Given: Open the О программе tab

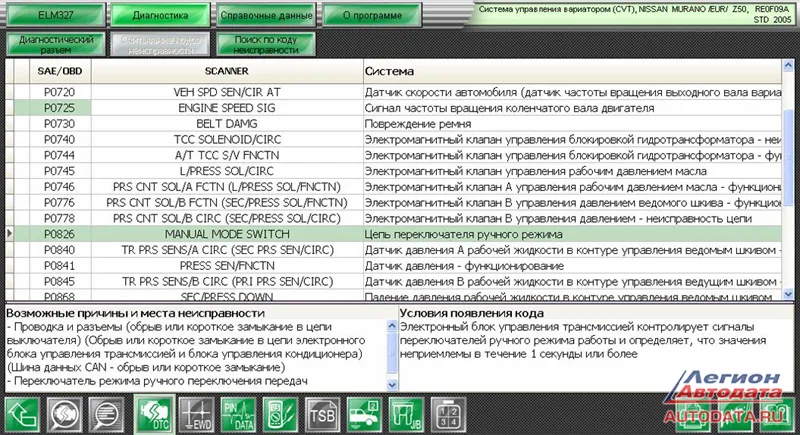Looking at the screenshot, I should point(372,15).
